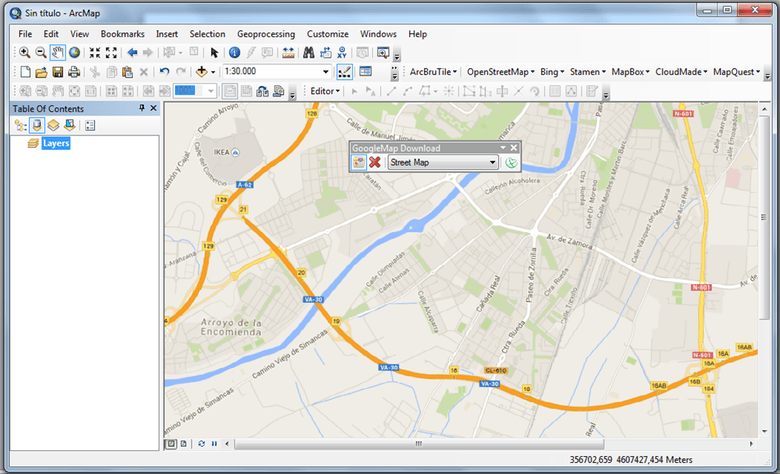Click the Change Layout icon

point(263,91)
